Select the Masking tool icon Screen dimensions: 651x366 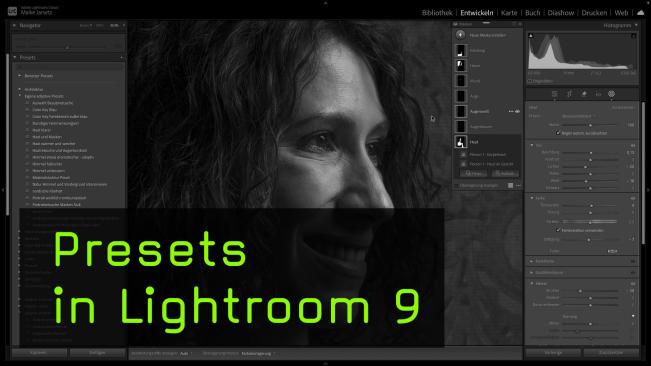click(612, 94)
